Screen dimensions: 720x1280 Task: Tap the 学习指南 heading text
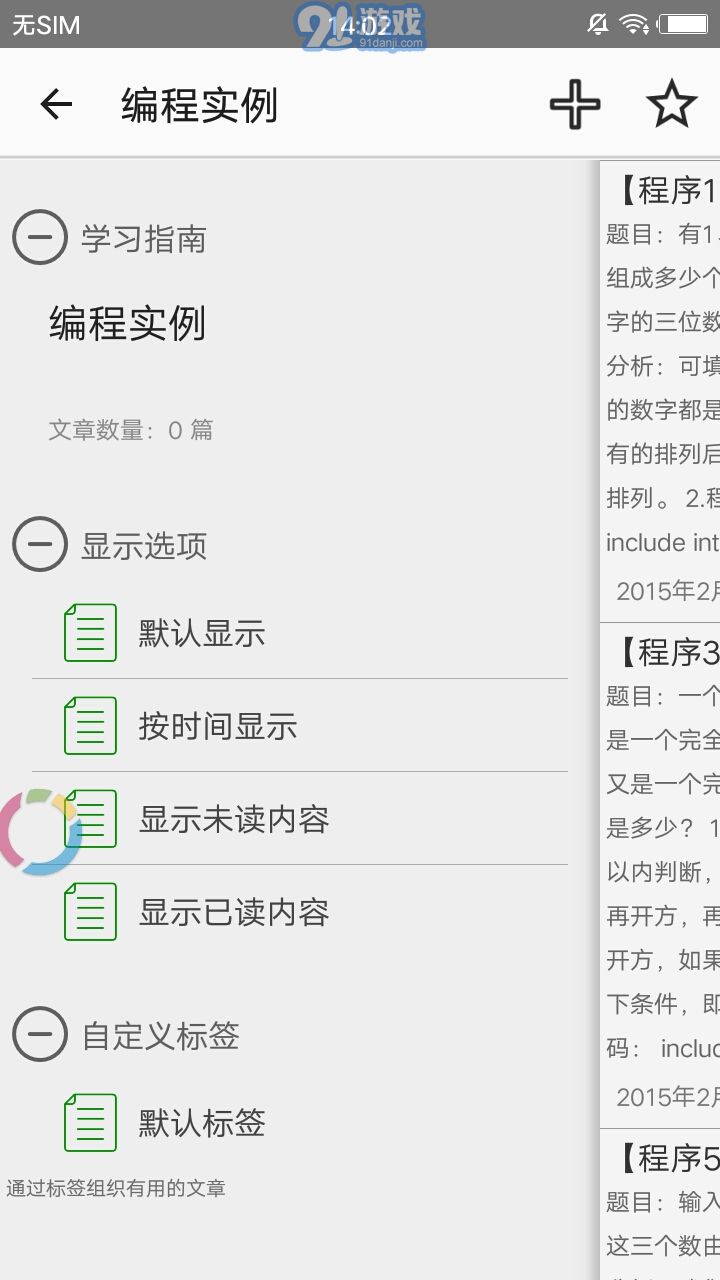[x=144, y=239]
